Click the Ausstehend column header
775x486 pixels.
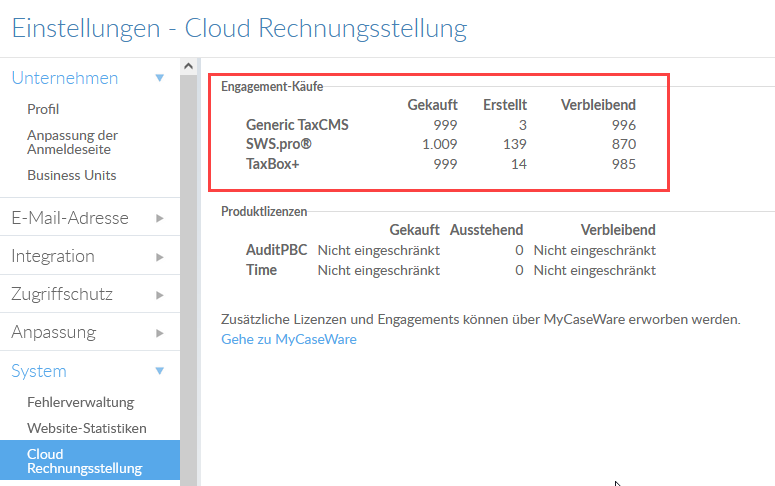pos(486,230)
